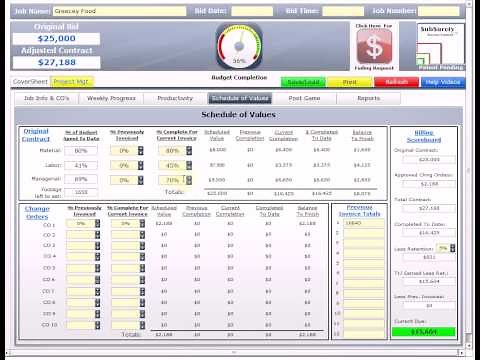Select the Project Mgt tab

[x=72, y=82]
